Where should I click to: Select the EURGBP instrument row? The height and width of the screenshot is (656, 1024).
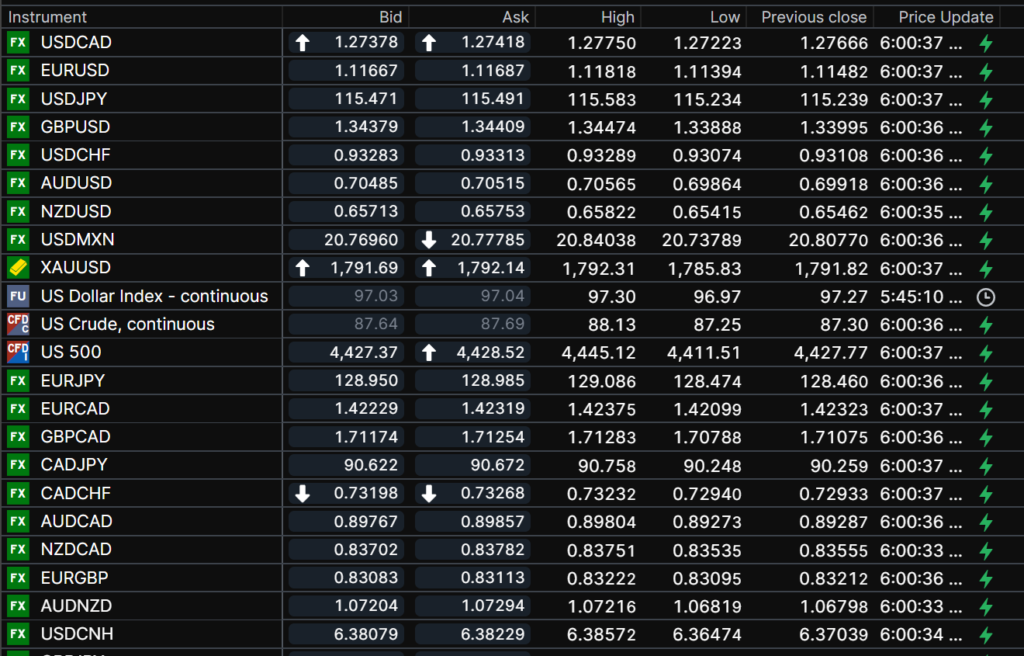click(75, 577)
